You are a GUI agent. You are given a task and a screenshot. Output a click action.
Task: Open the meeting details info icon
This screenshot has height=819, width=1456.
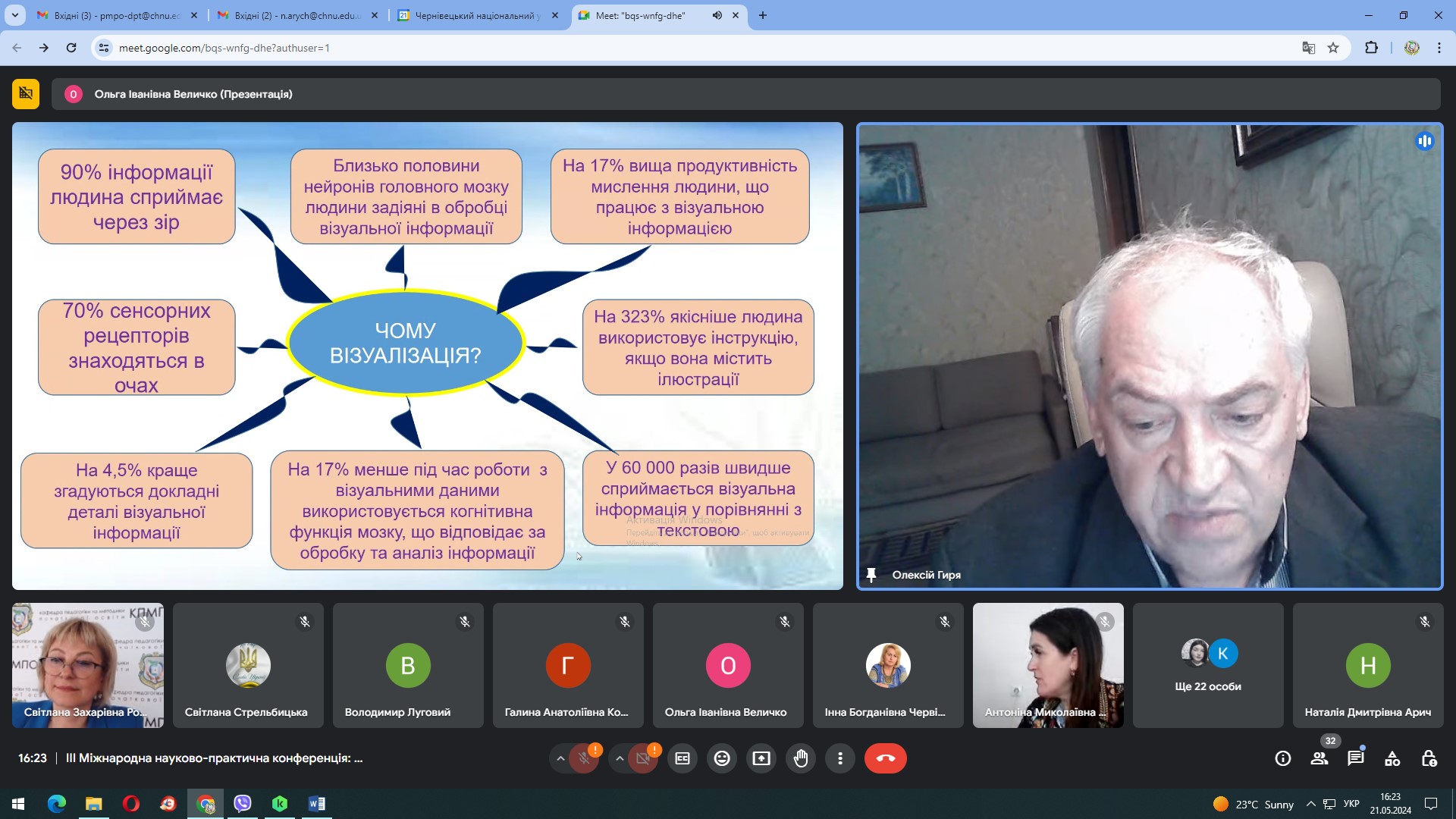point(1283,758)
